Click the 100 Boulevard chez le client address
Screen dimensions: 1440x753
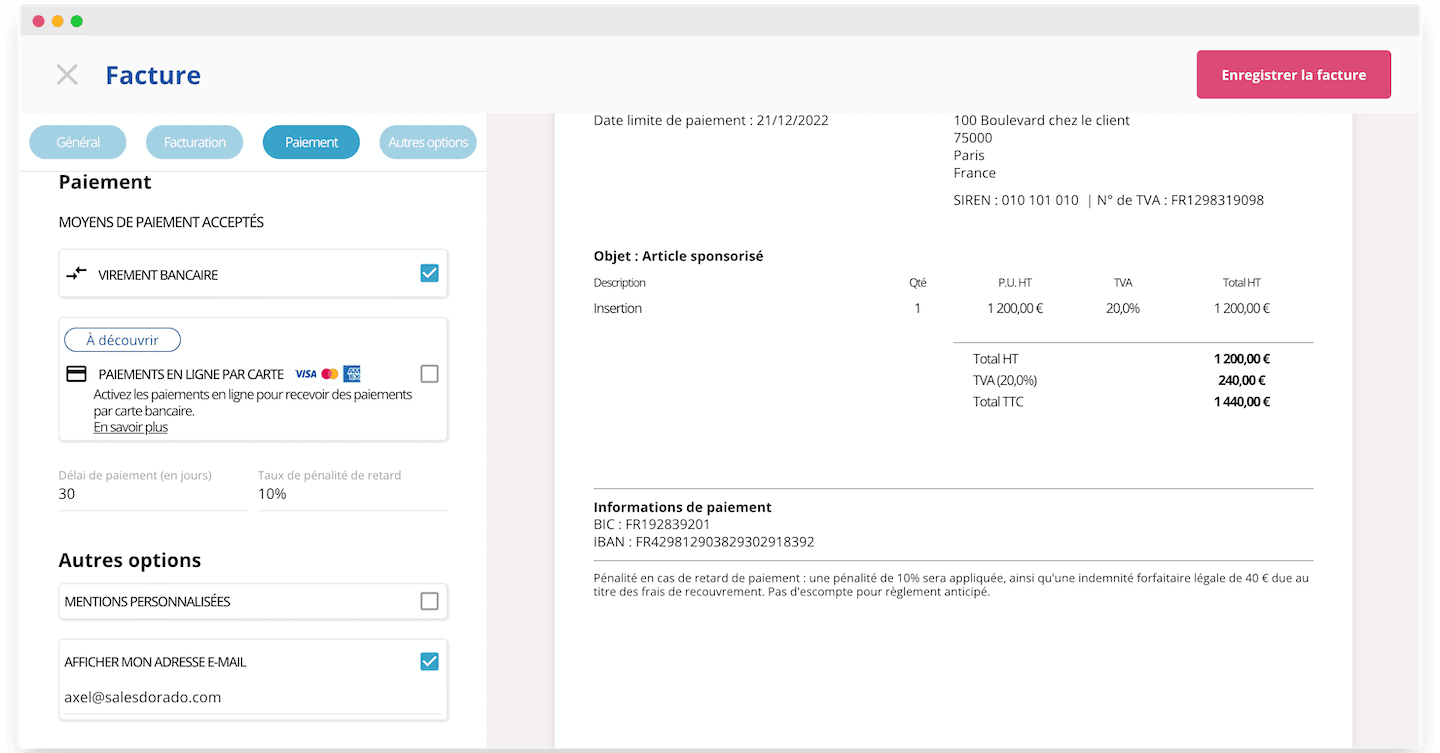pos(1042,120)
